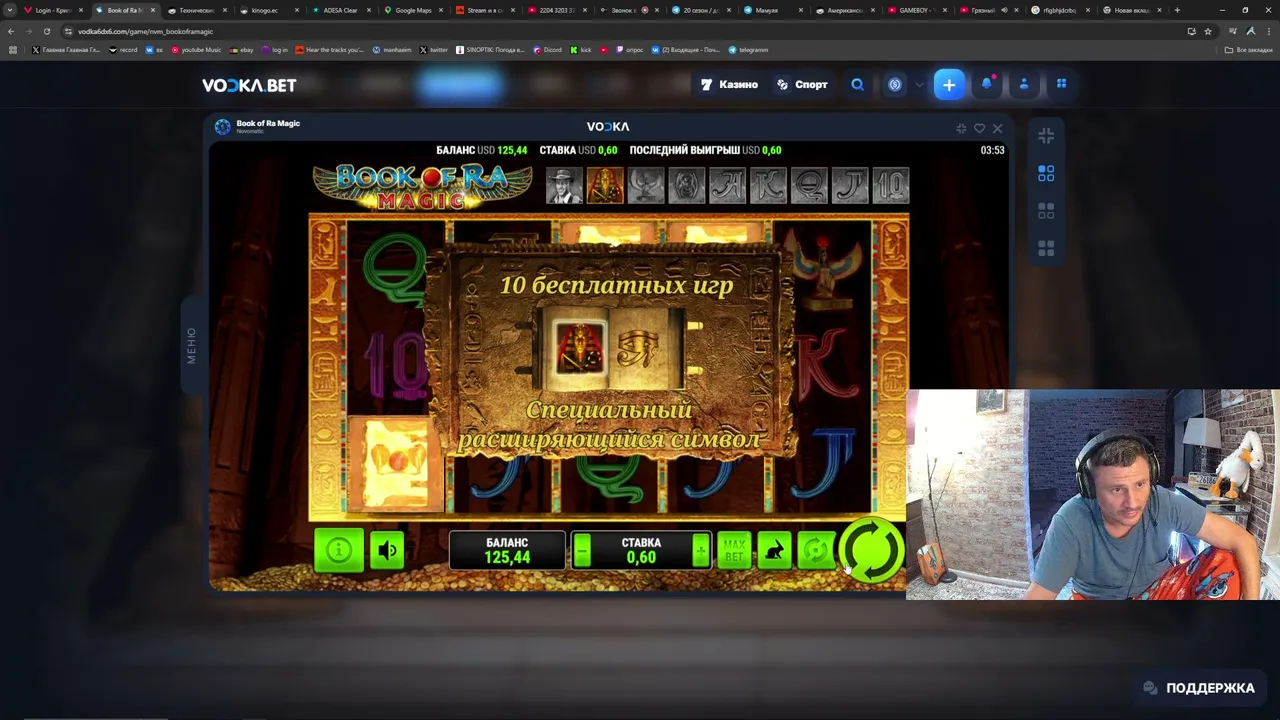1280x720 pixels.
Task: Open the kick bookmark
Action: tap(582, 49)
